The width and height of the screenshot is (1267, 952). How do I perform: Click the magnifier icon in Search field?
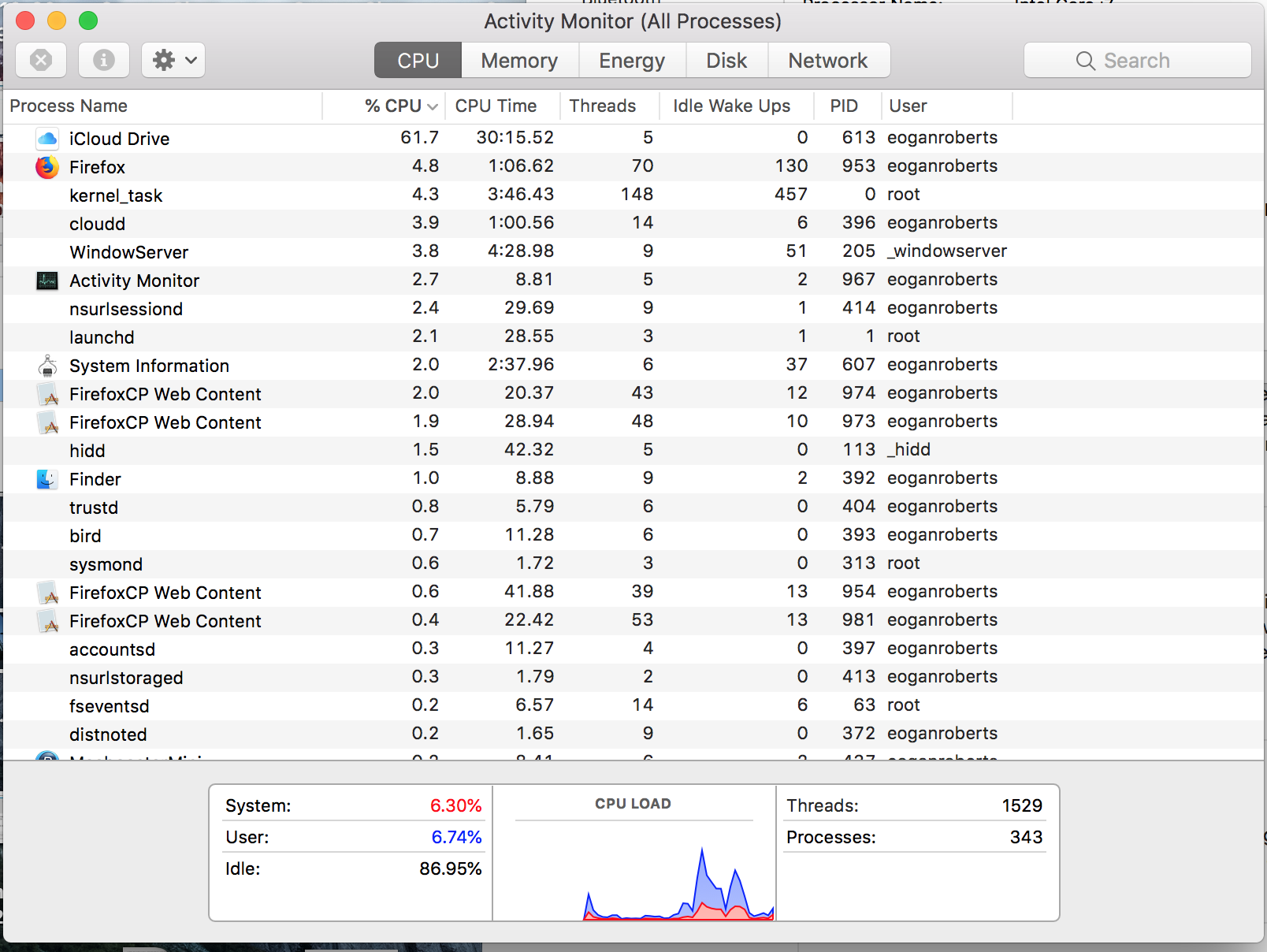coord(1085,61)
